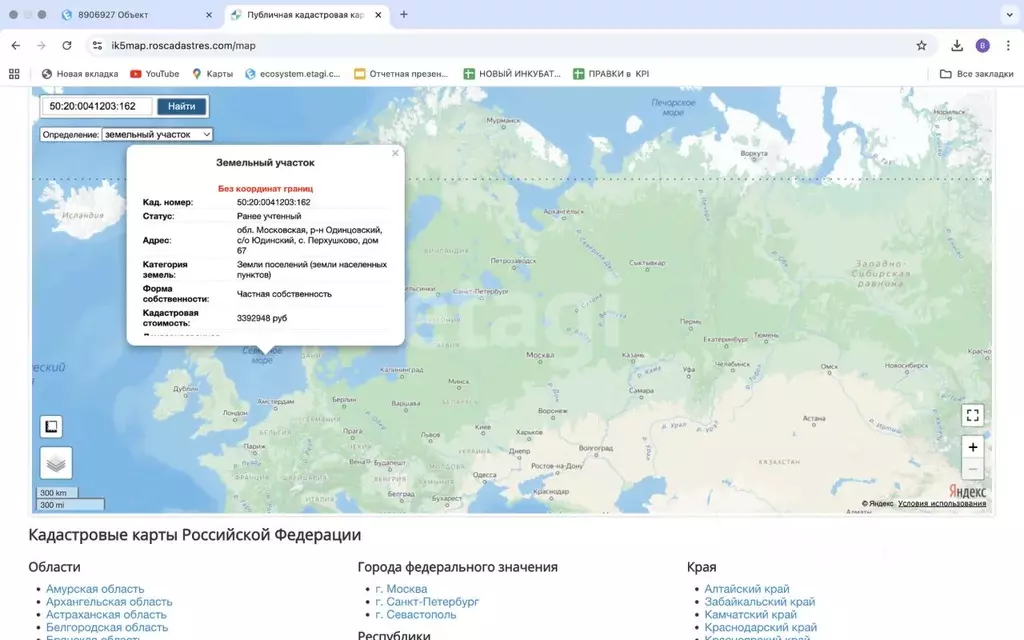This screenshot has height=640, width=1024.
Task: Zoom out using the minus control
Action: coord(971,468)
